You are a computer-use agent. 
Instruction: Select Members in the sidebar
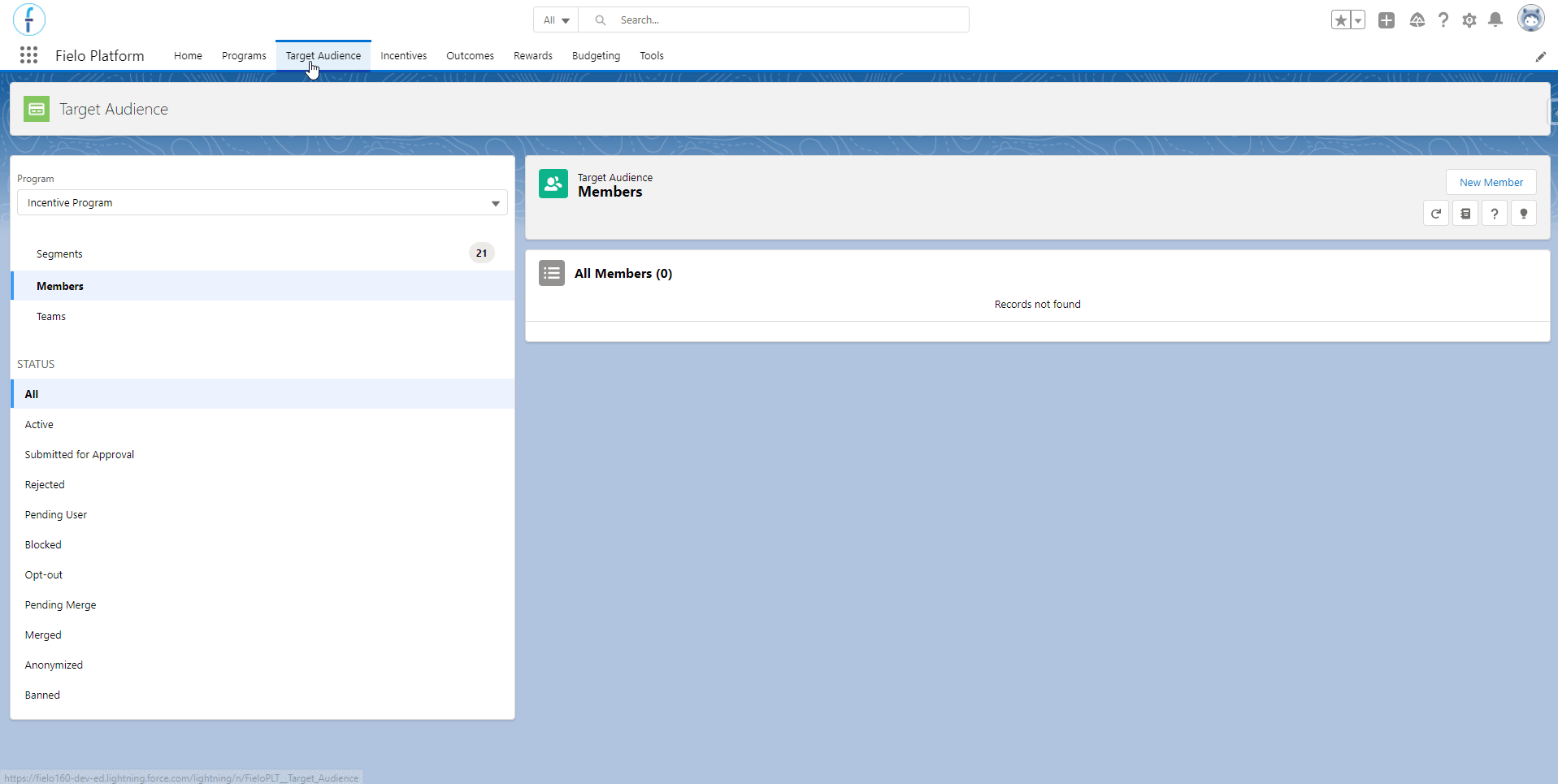point(263,286)
